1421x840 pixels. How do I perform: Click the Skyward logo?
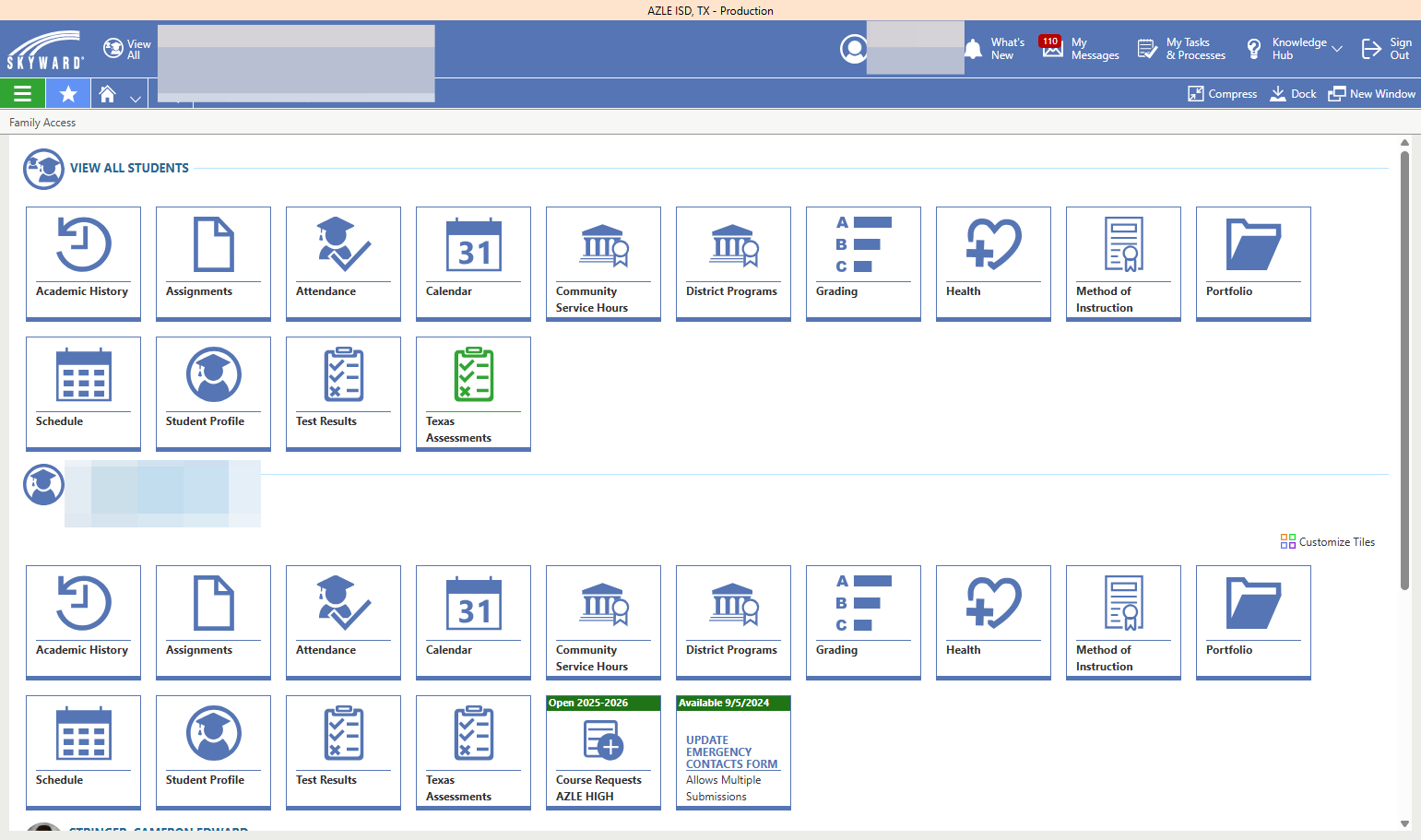click(45, 50)
